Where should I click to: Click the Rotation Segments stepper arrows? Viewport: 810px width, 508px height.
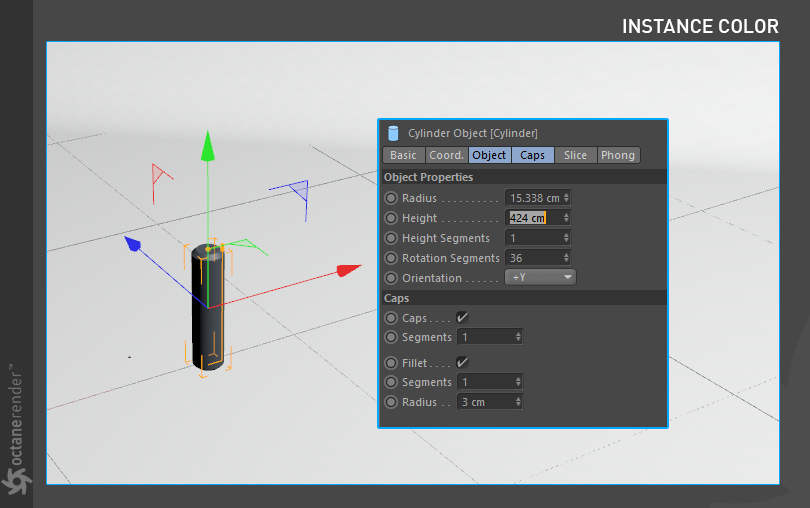[566, 258]
